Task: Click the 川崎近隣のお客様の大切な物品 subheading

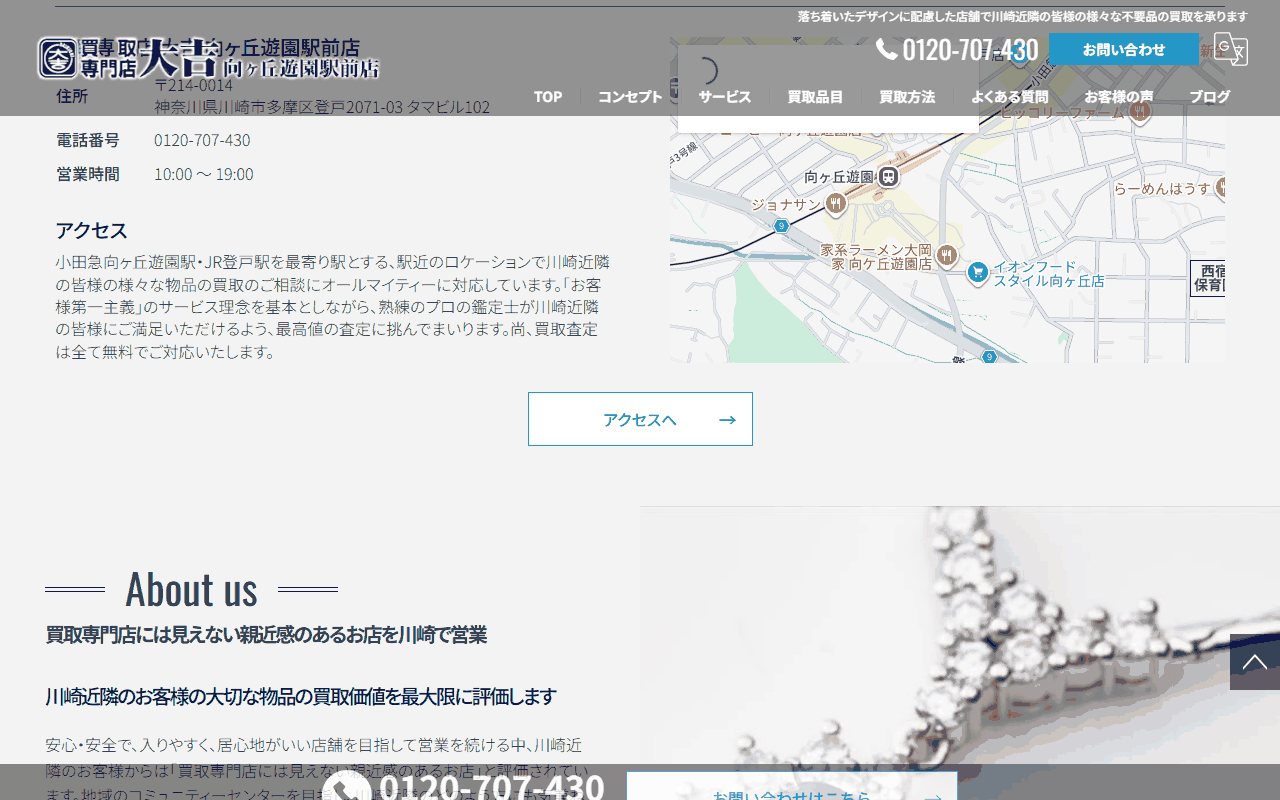Action: click(301, 696)
